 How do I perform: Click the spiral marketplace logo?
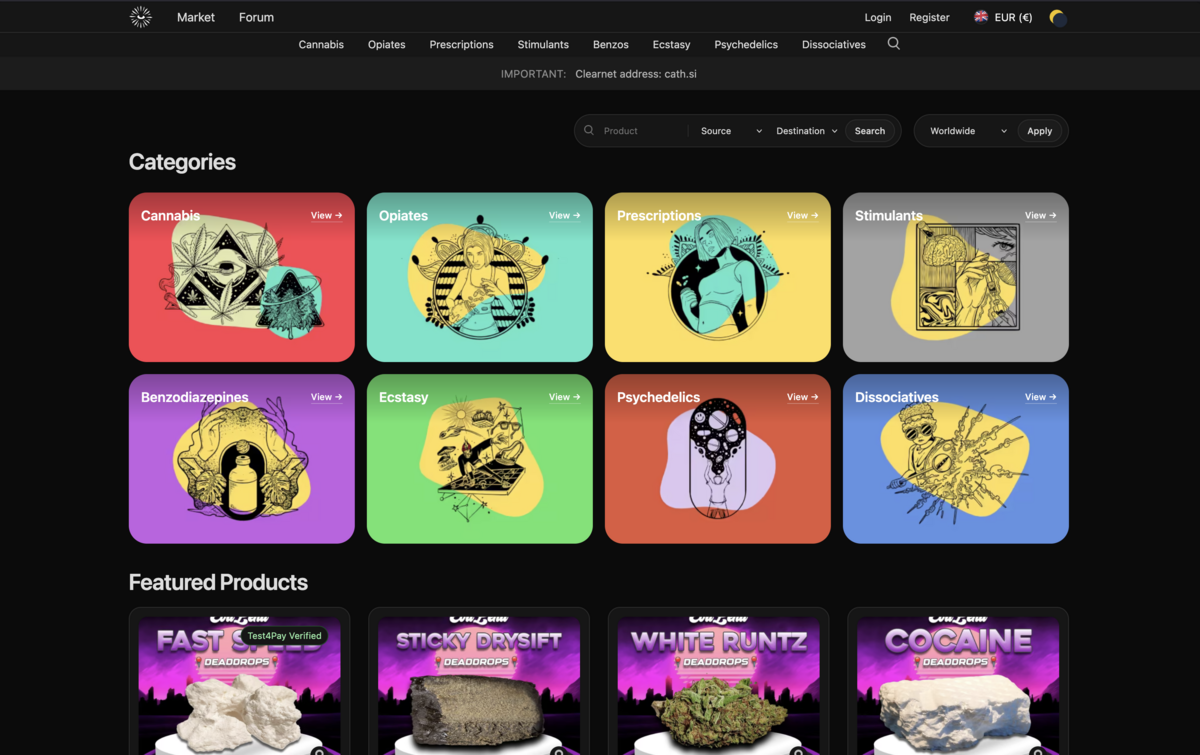tap(139, 16)
